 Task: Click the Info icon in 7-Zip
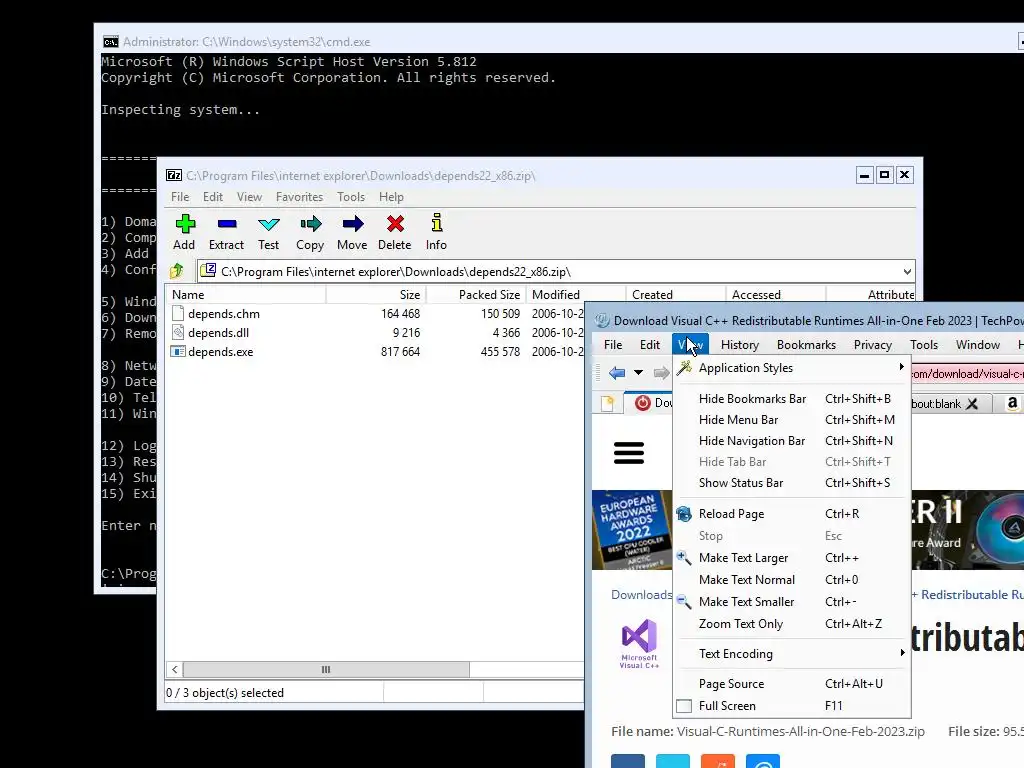tap(437, 223)
